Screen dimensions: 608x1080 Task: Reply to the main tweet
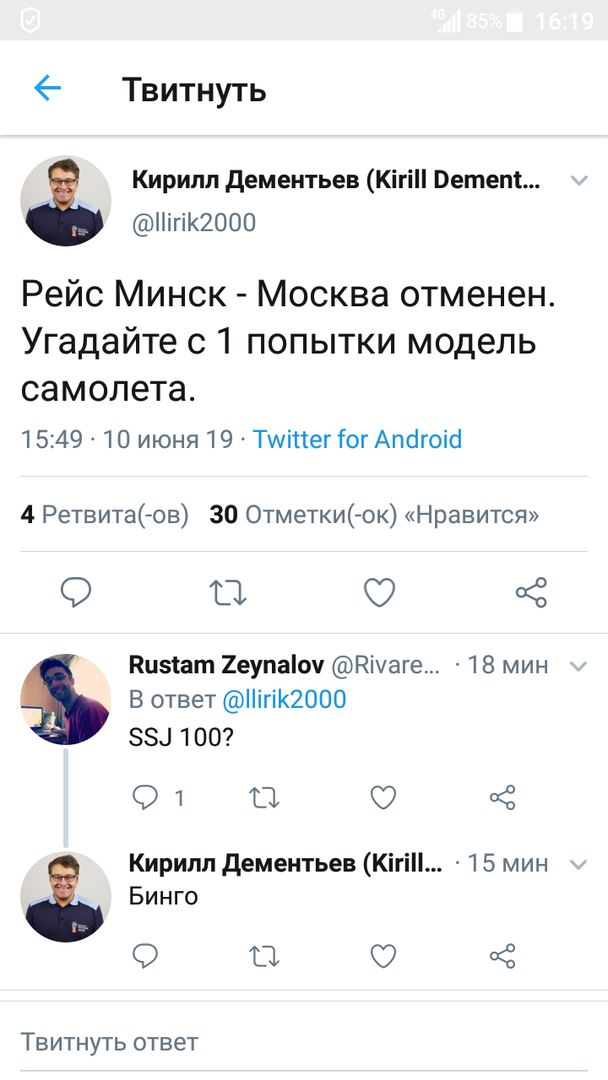point(76,593)
